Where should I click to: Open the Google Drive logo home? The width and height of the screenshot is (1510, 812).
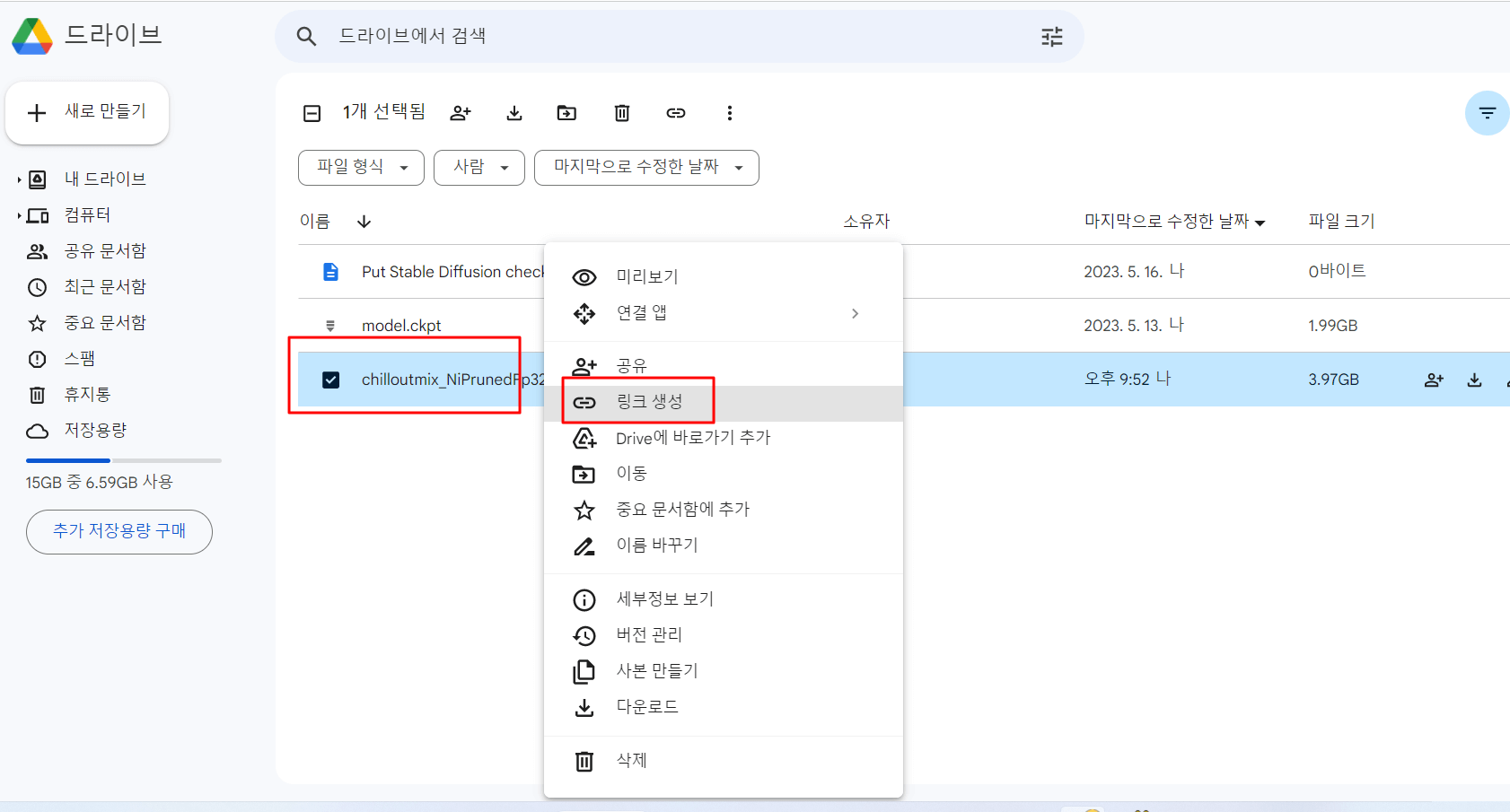tap(32, 36)
